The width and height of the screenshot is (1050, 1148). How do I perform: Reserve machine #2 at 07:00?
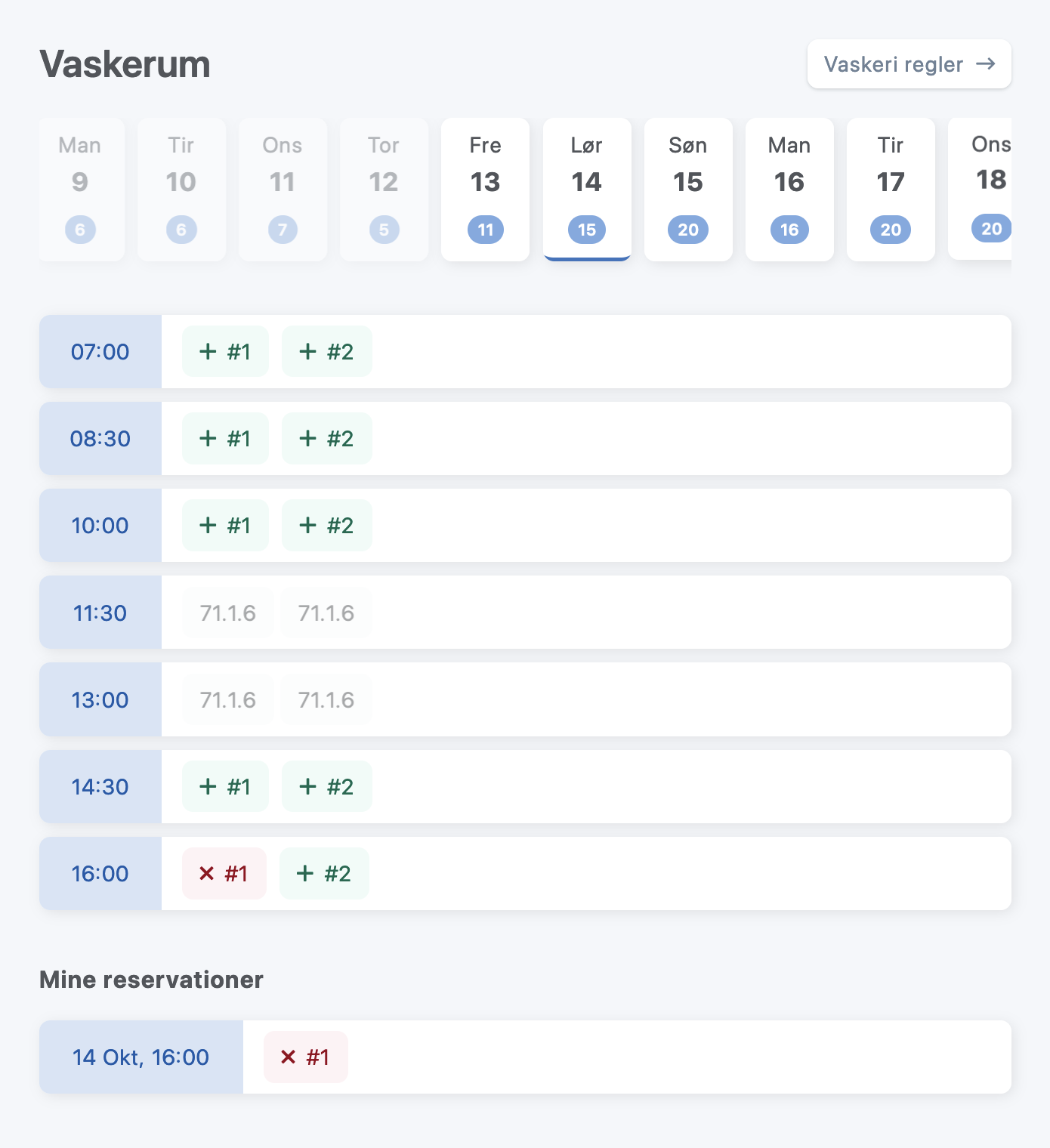click(326, 351)
